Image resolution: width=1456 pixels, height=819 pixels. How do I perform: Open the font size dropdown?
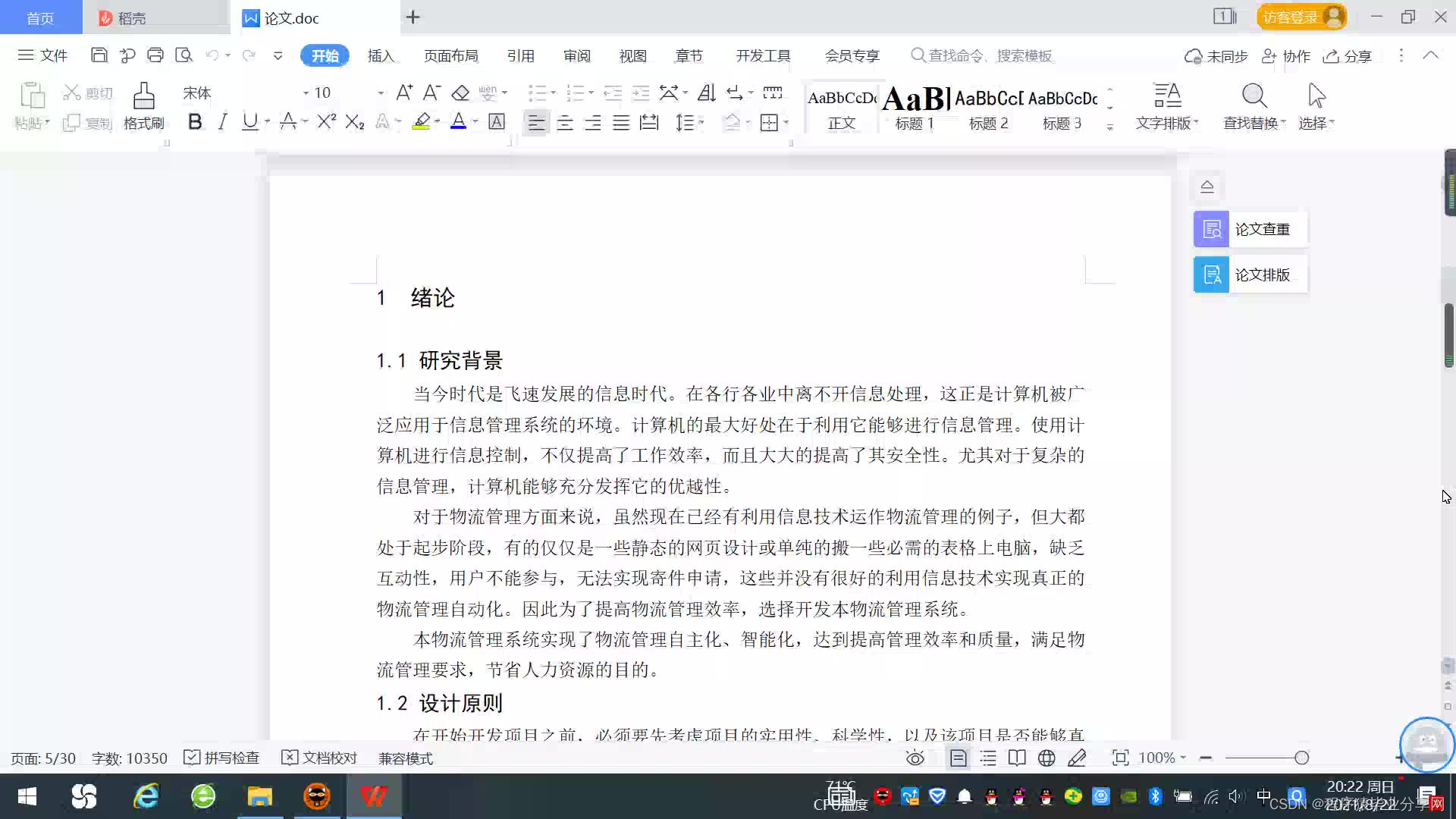click(x=381, y=93)
